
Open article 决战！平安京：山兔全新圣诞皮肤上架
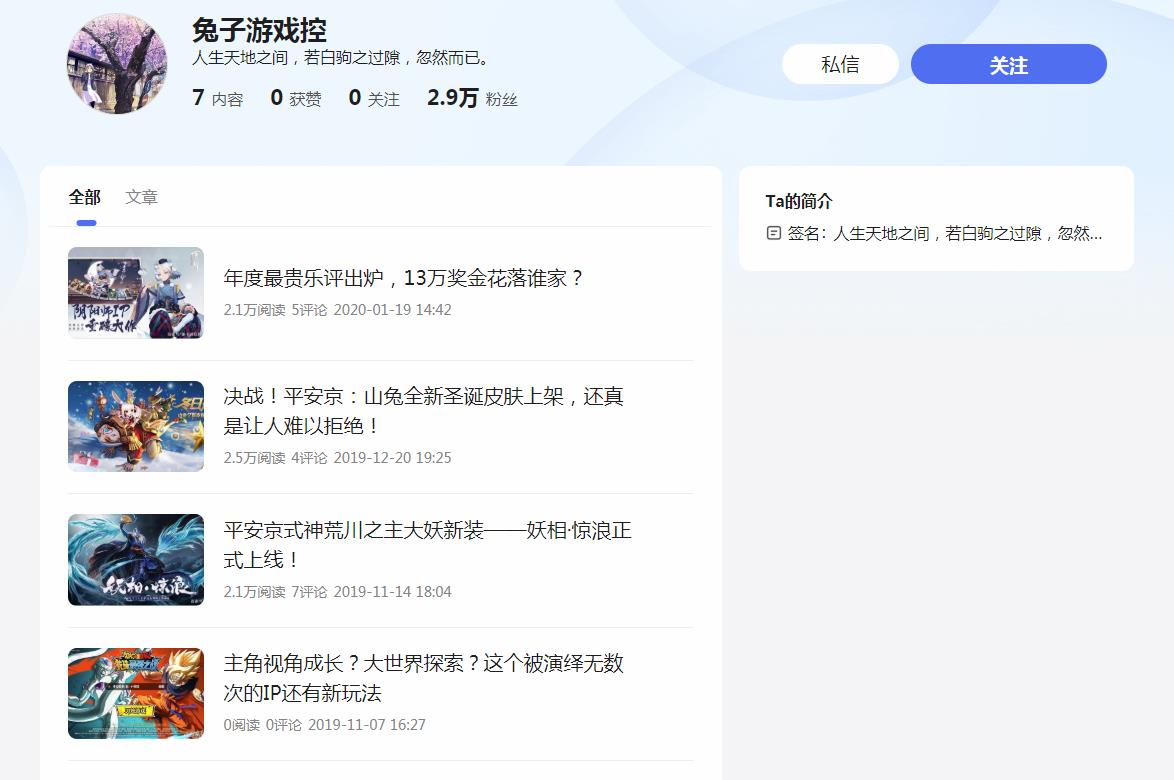click(424, 411)
